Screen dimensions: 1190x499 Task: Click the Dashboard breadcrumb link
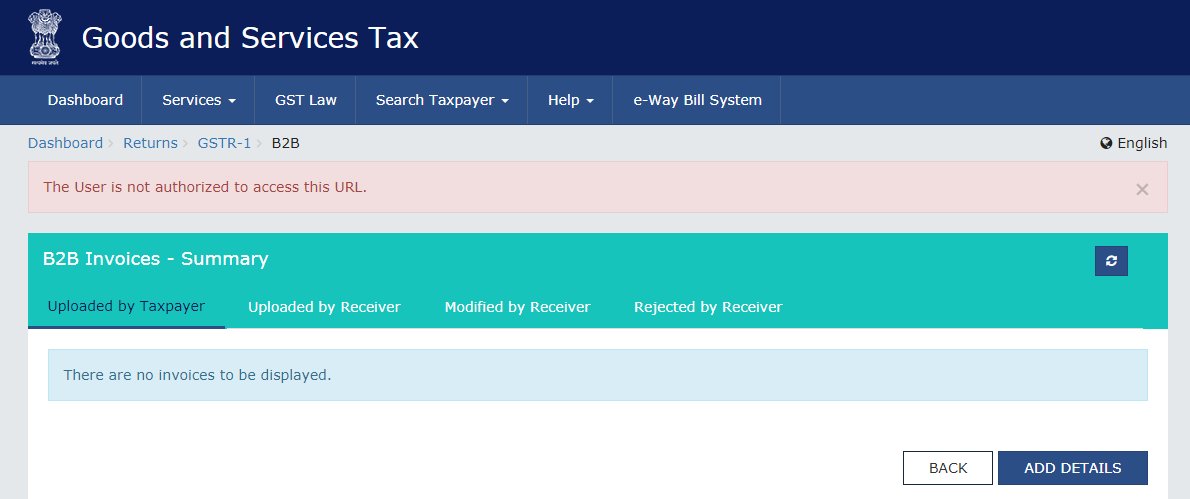pyautogui.click(x=65, y=143)
